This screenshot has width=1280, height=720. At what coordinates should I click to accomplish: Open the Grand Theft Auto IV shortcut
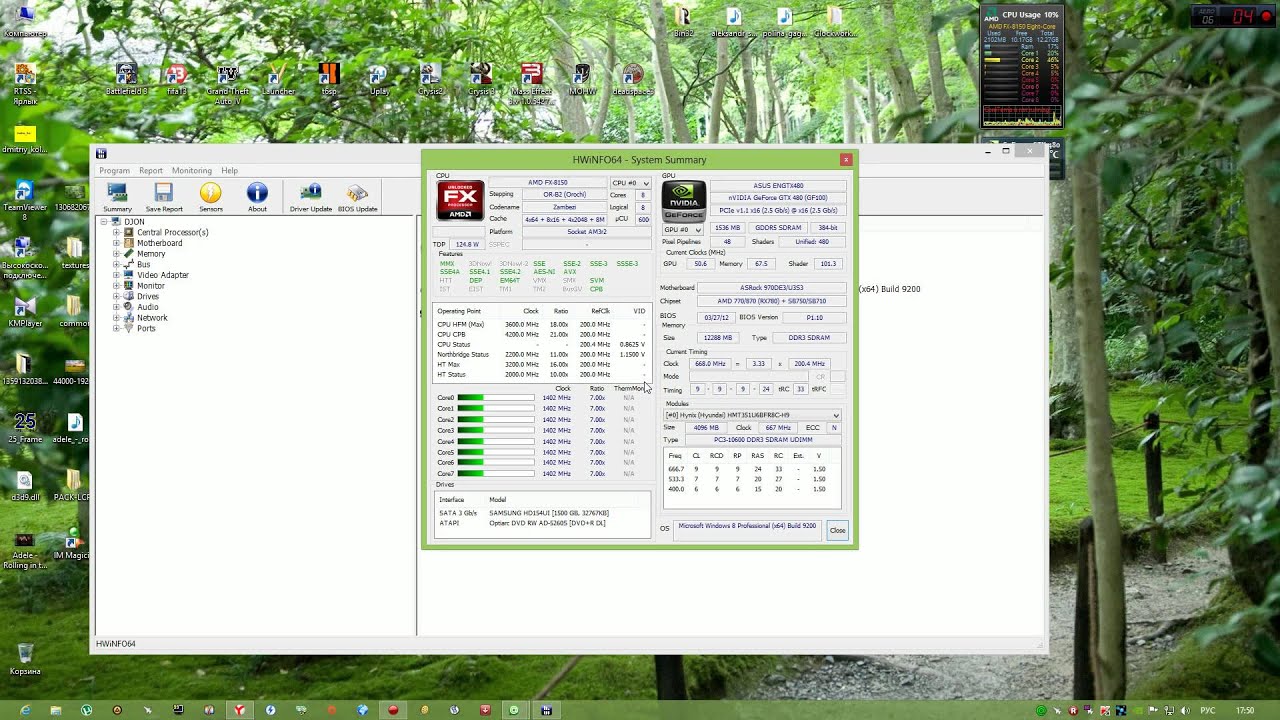pos(227,83)
